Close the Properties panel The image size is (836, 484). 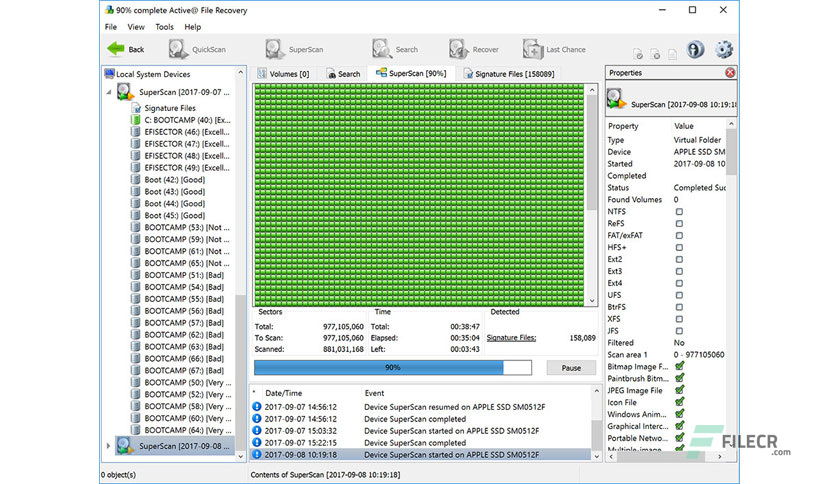(x=730, y=73)
